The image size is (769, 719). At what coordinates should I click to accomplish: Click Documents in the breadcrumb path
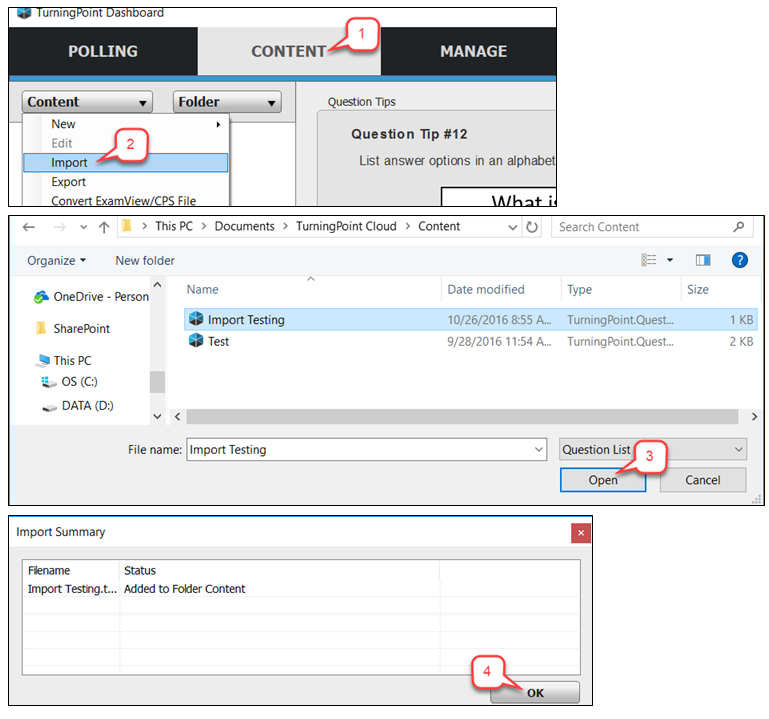(244, 226)
